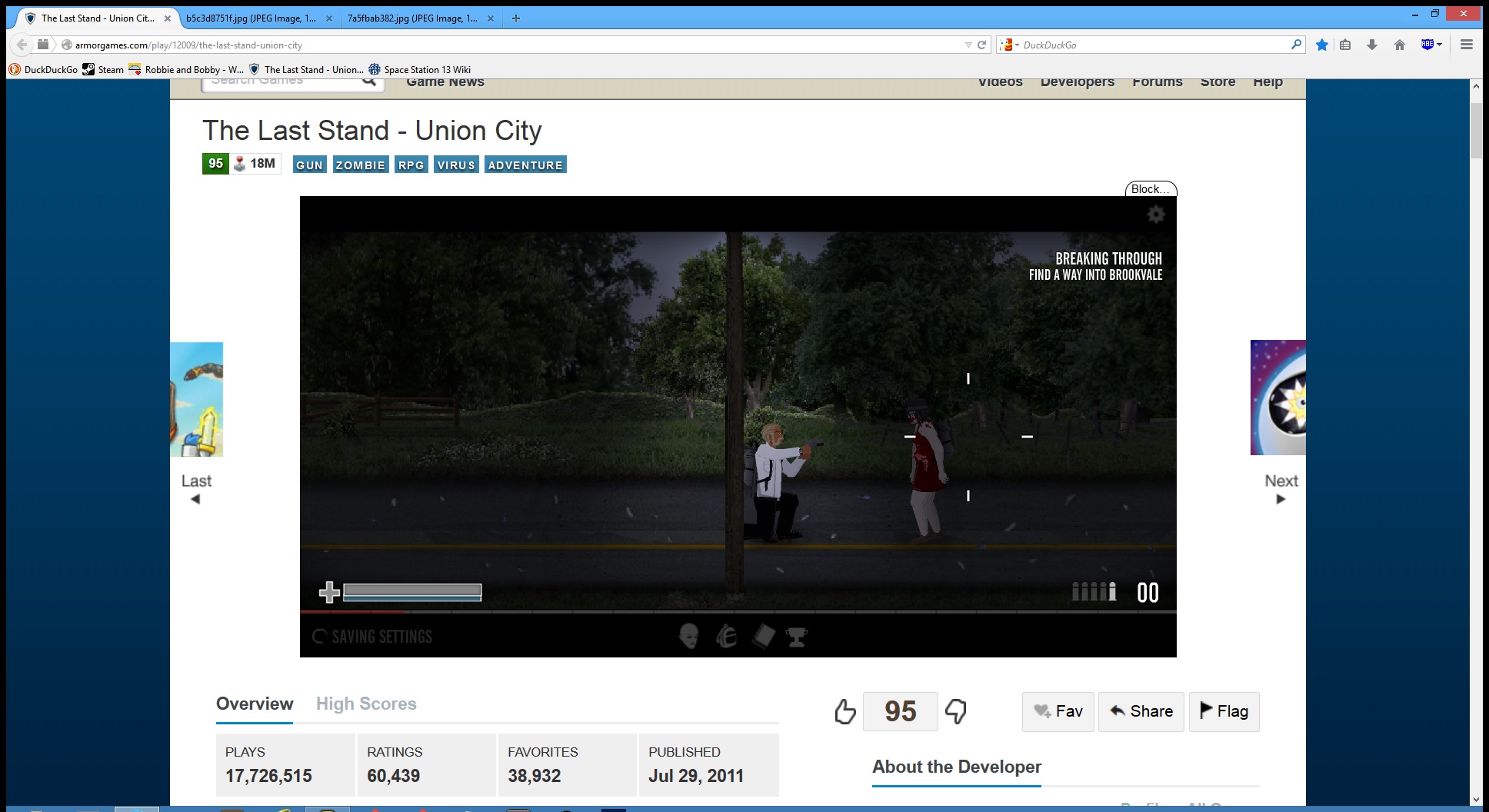Click the Next game thumbnail

1277,398
